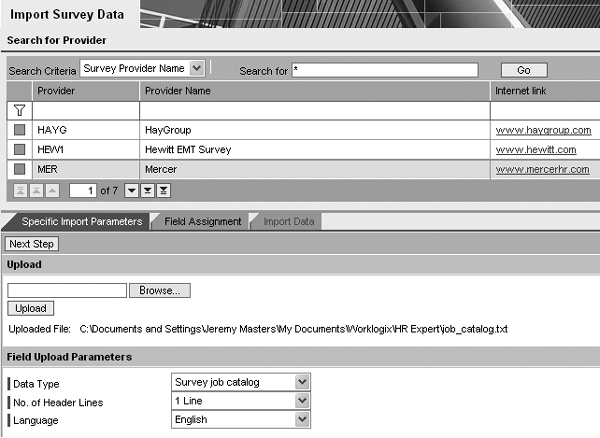
Task: Jump to last table page
Action: pos(163,191)
